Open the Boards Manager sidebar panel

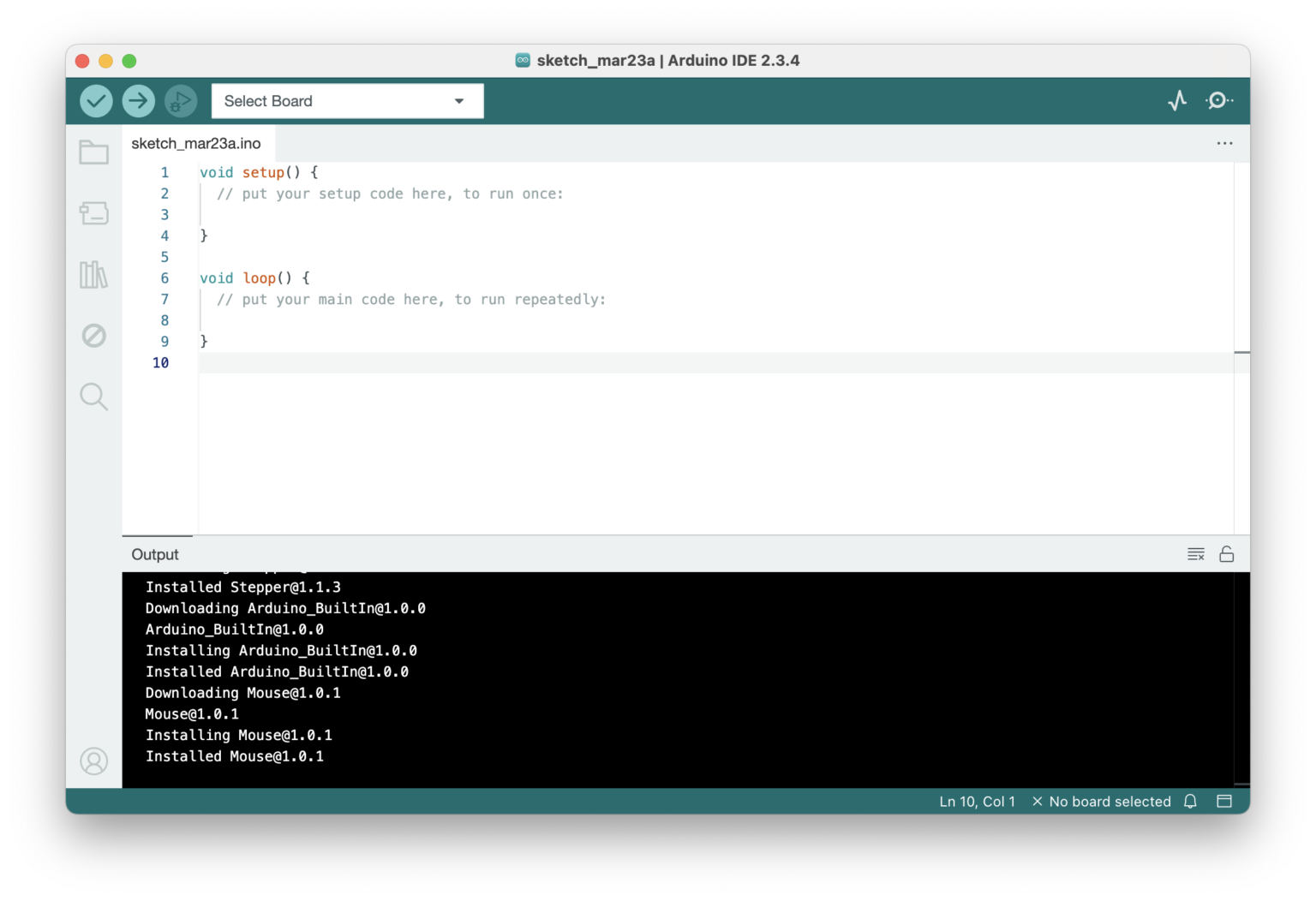[x=93, y=213]
